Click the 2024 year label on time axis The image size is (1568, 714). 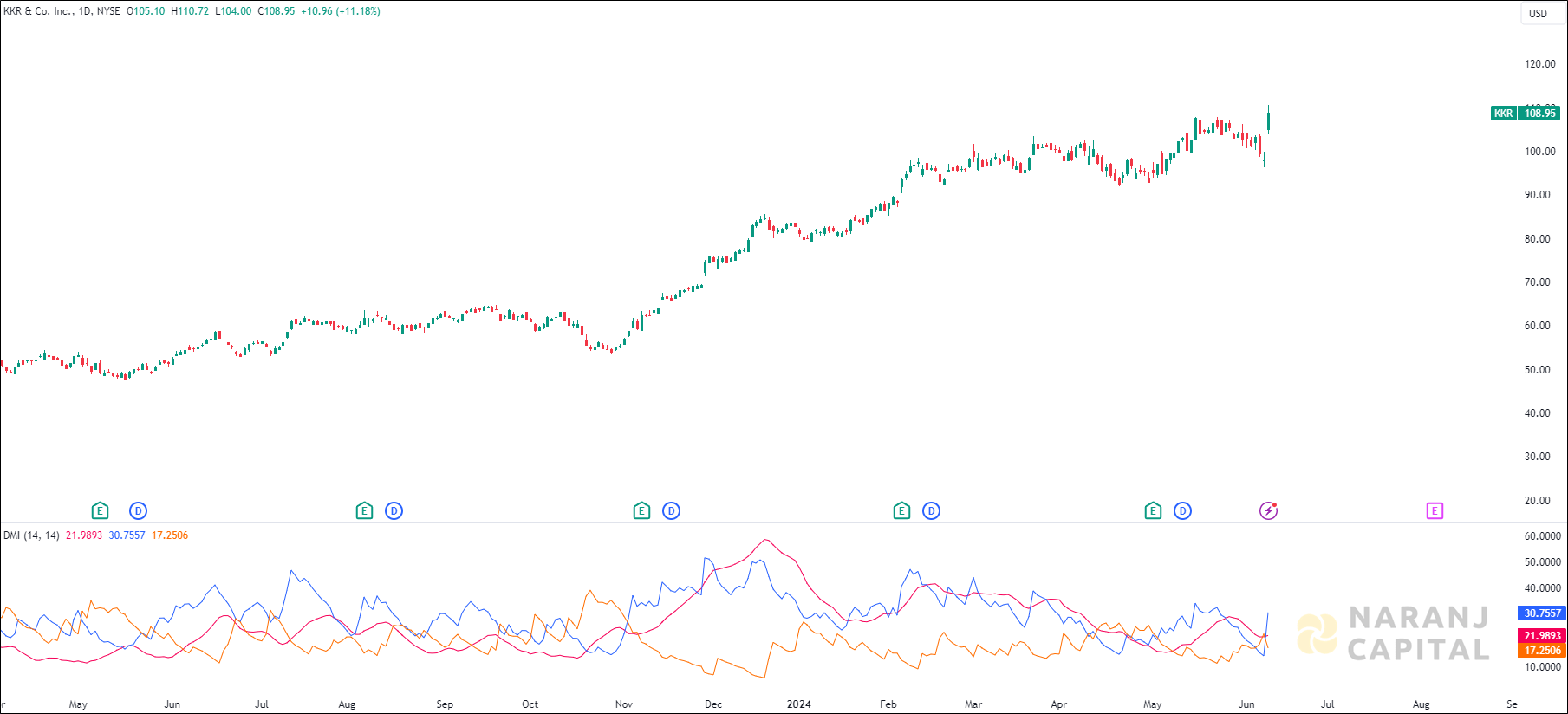coord(799,704)
